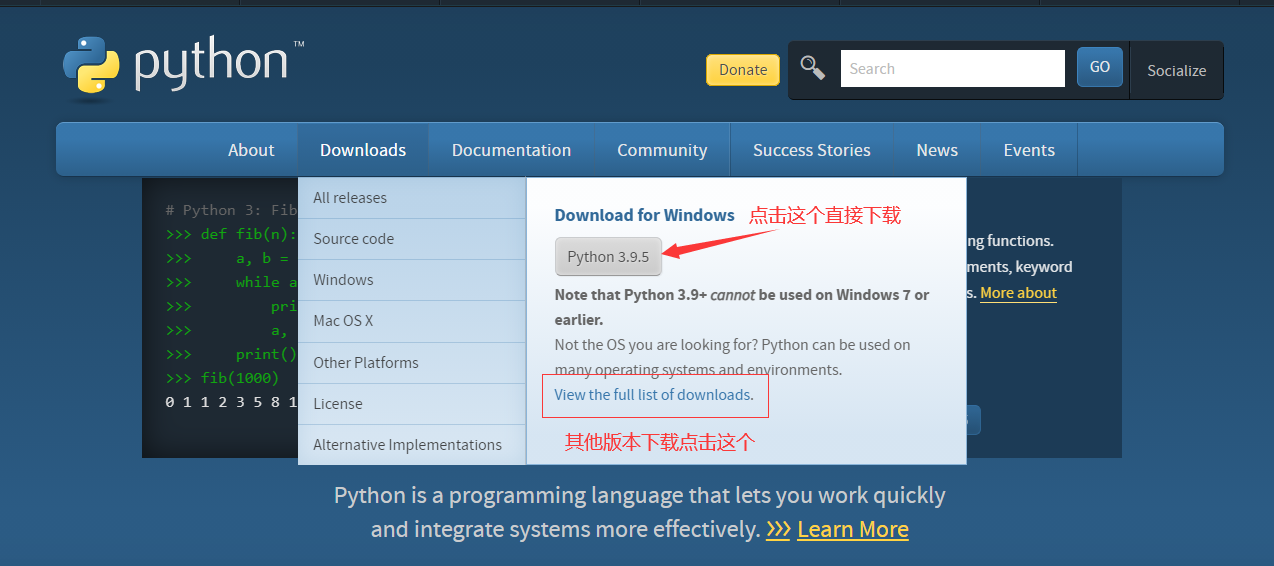Screen dimensions: 1274x566
Task: Select Source code in Downloads submenu
Action: [x=412, y=239]
